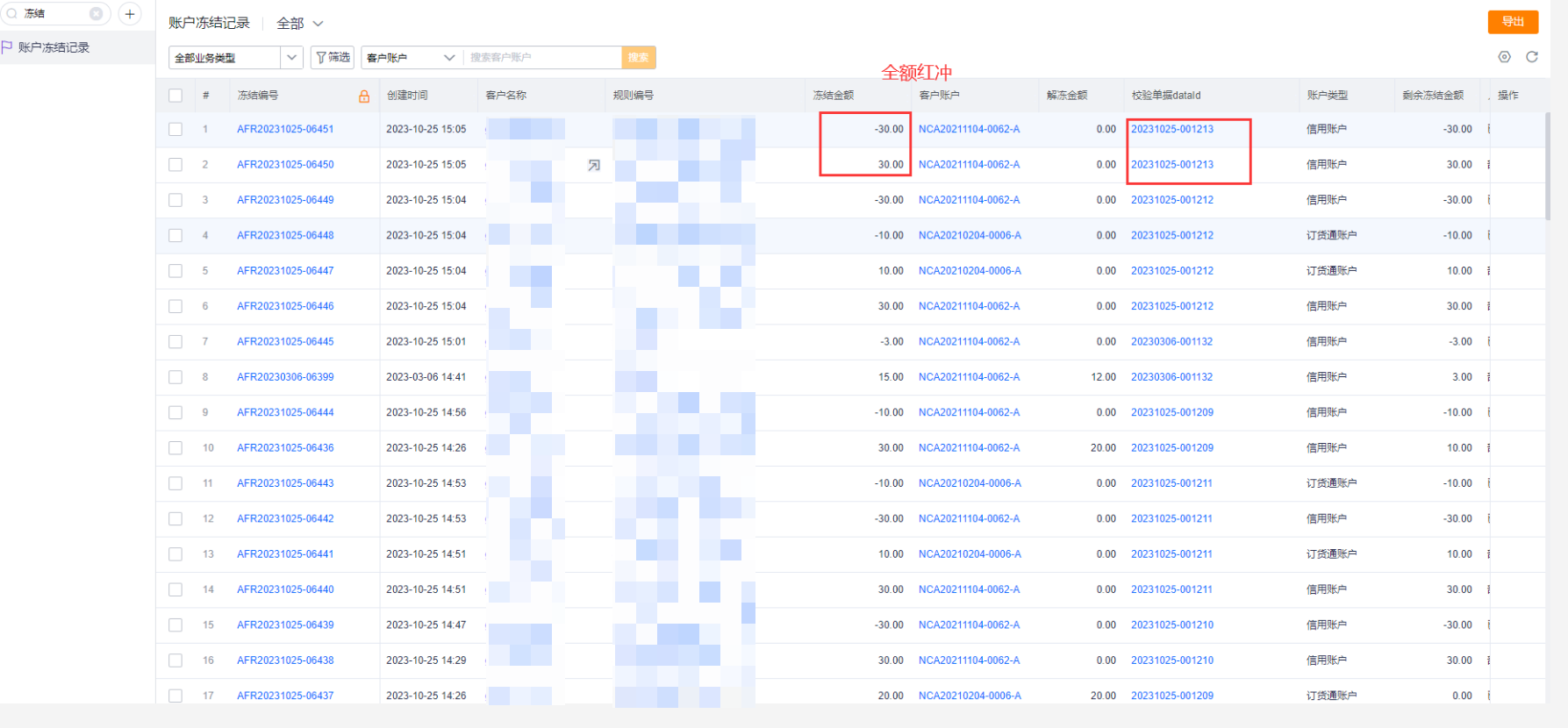Click remaining amount 3.00 in row 8

(1462, 377)
